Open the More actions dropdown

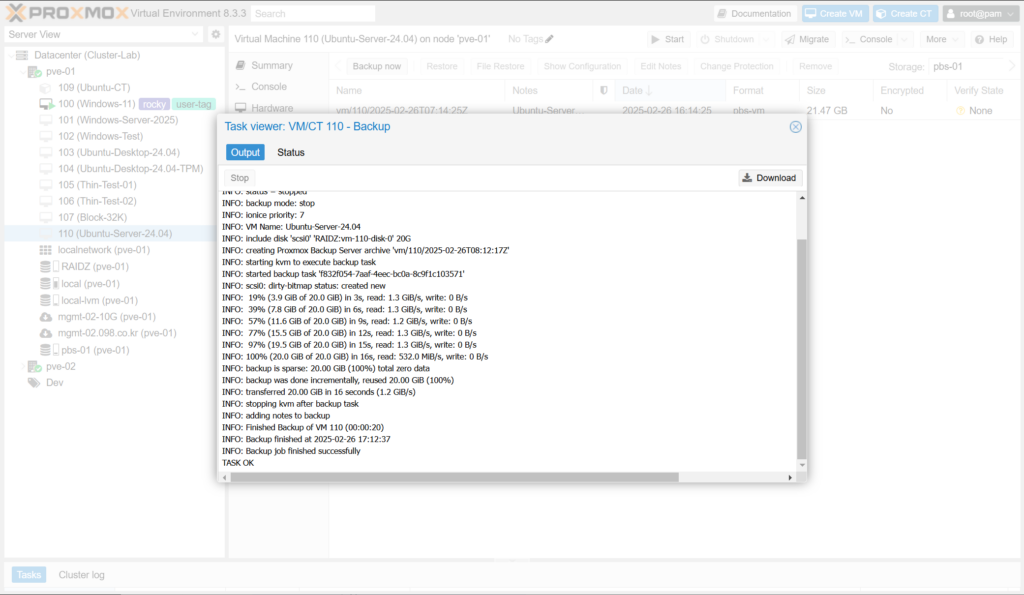tap(941, 39)
